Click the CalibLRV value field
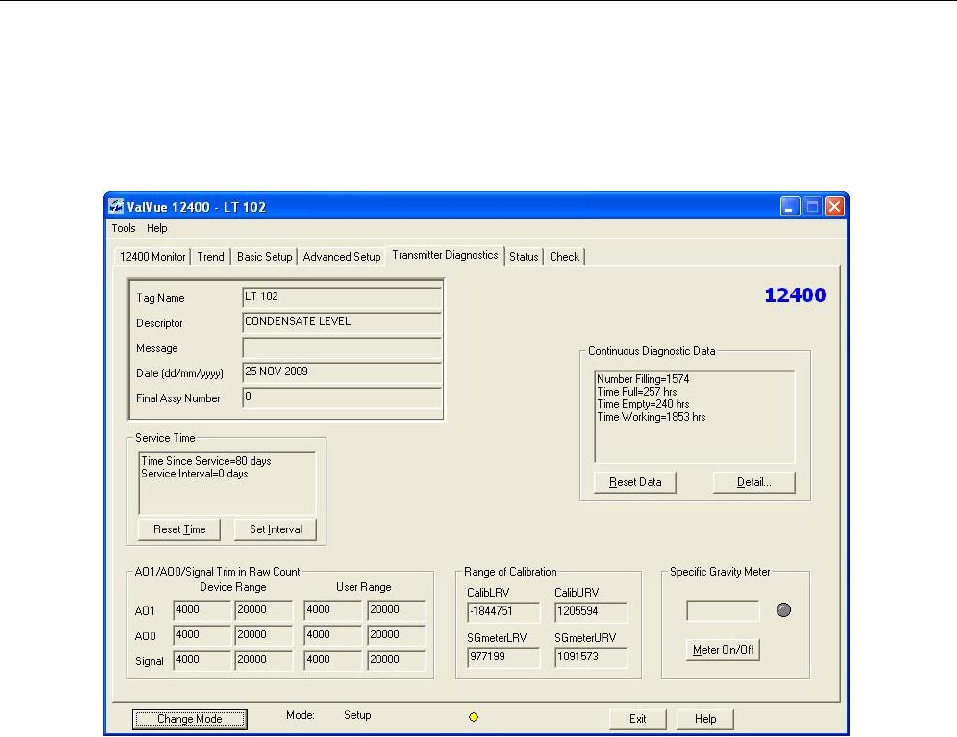Screen dimensions: 957x737 click(x=504, y=611)
